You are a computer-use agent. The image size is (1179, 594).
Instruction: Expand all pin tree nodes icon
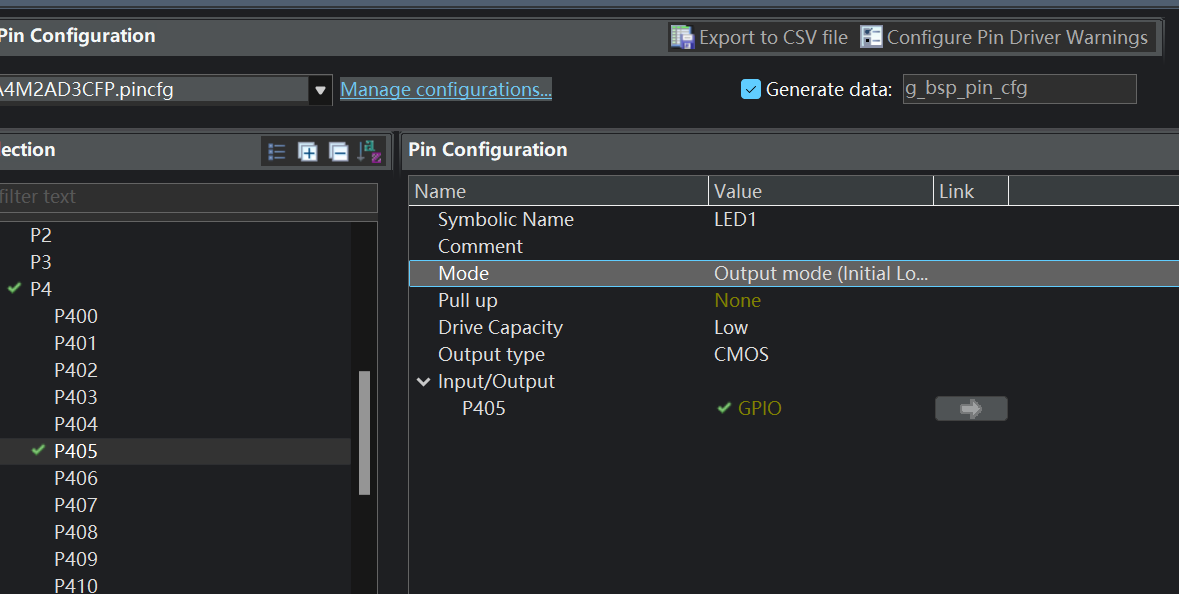(308, 152)
